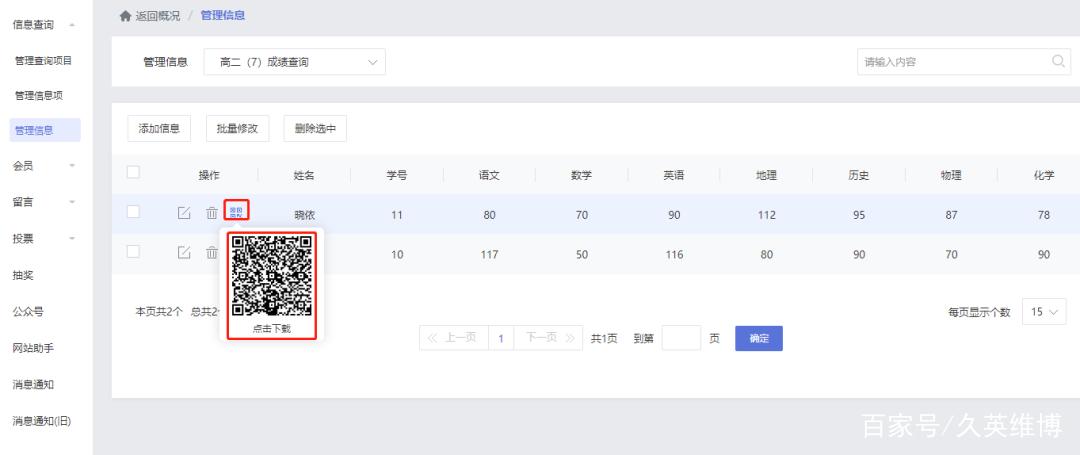Screen dimensions: 1080x455
Task: Open 管理查询项目 in sidebar
Action: point(43,61)
